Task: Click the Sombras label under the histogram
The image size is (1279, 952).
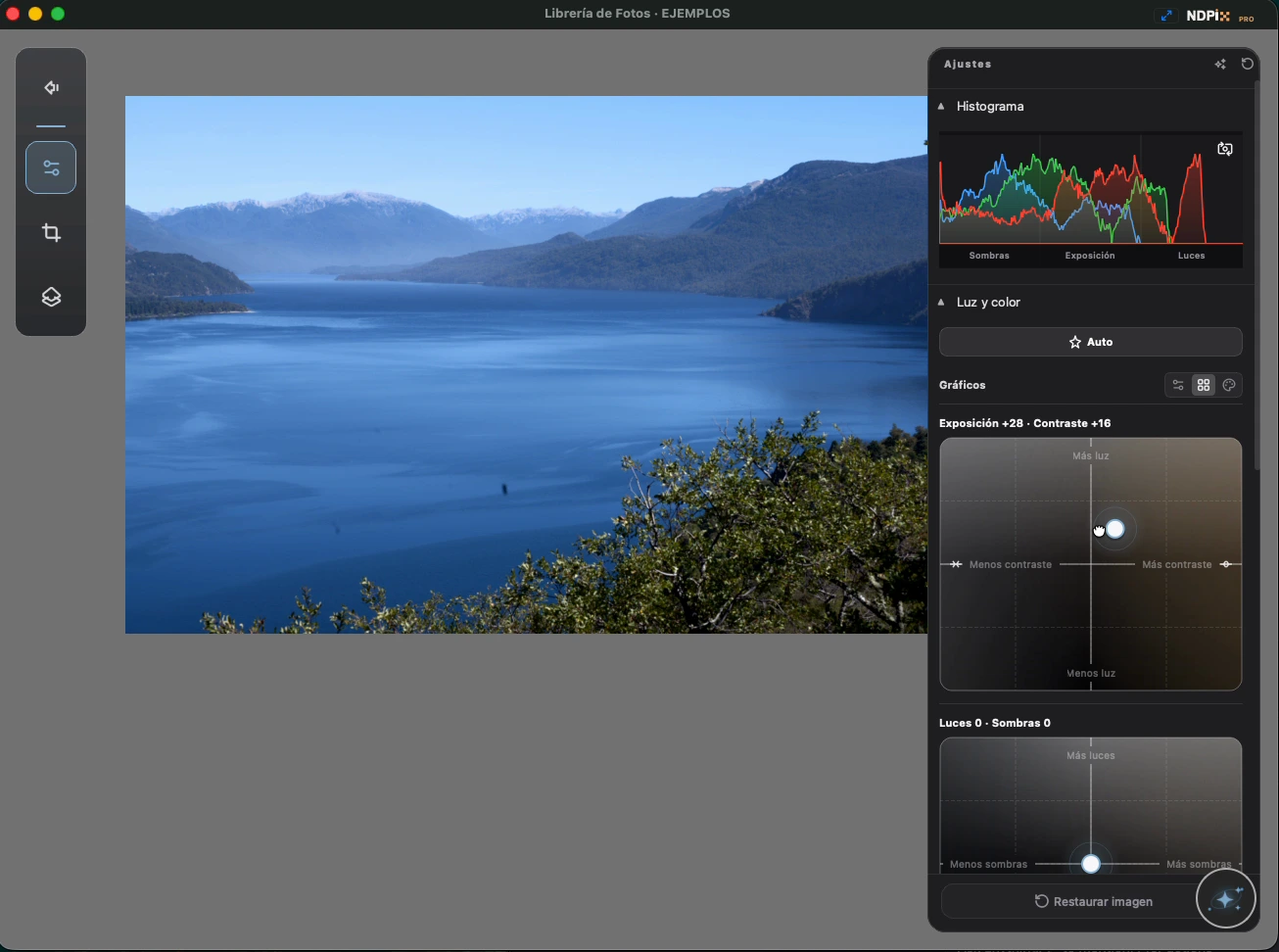Action: (x=989, y=256)
